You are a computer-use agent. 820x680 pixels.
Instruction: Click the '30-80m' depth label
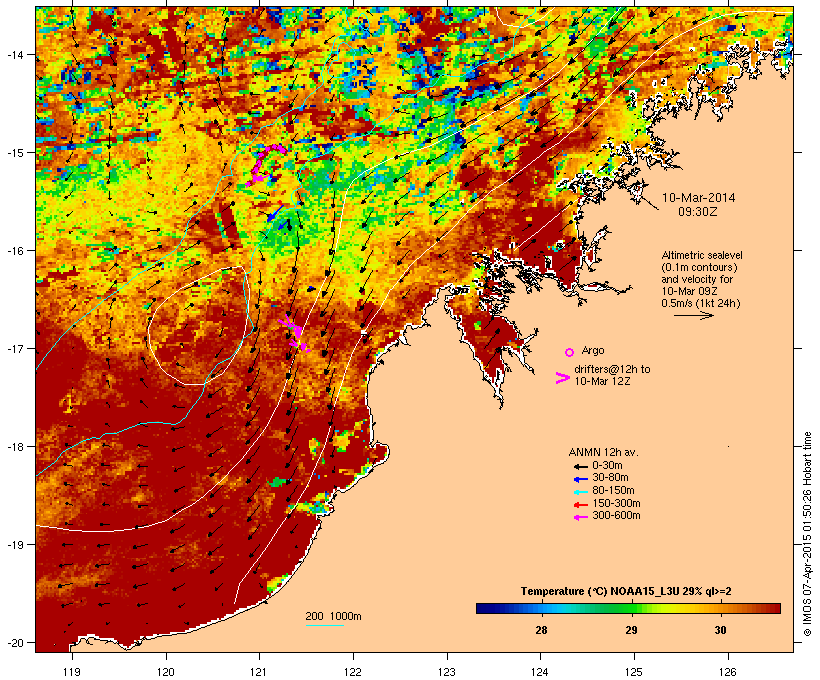pyautogui.click(x=610, y=478)
